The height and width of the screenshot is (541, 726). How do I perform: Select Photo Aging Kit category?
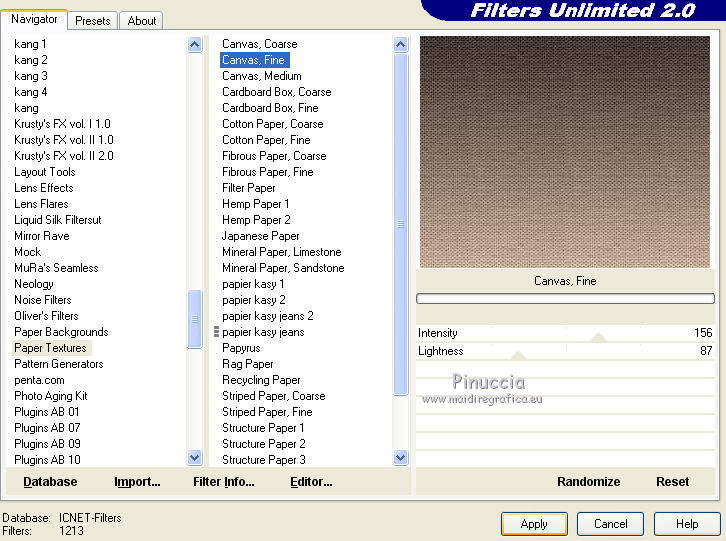coord(50,396)
